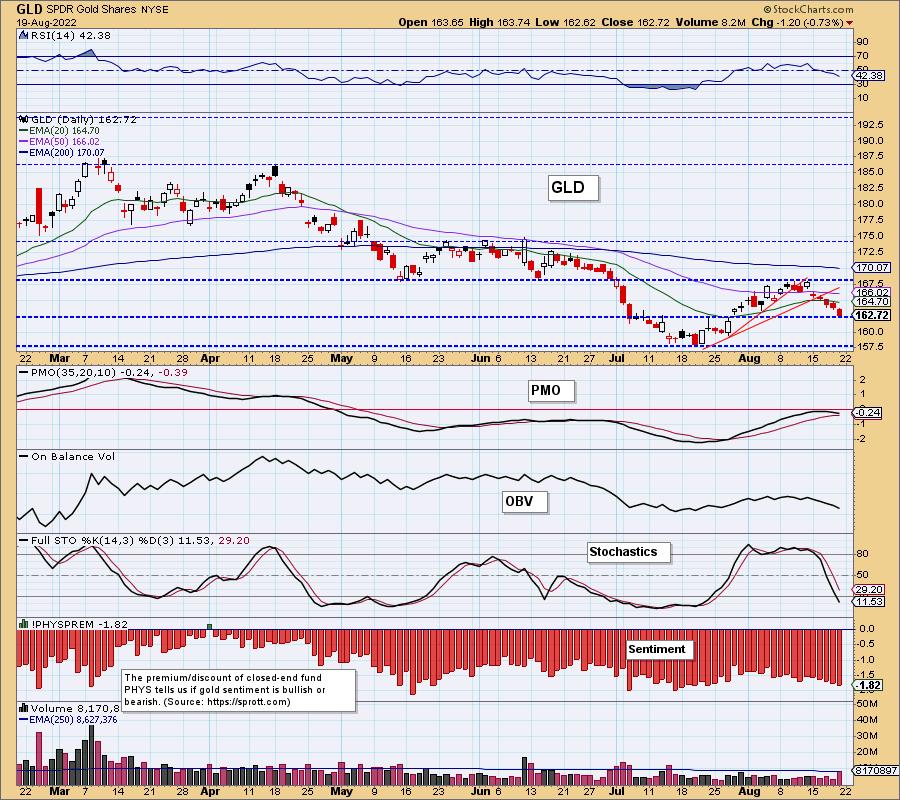The height and width of the screenshot is (800, 900).
Task: Click the 166.02 axis price label
Action: pyautogui.click(x=872, y=293)
